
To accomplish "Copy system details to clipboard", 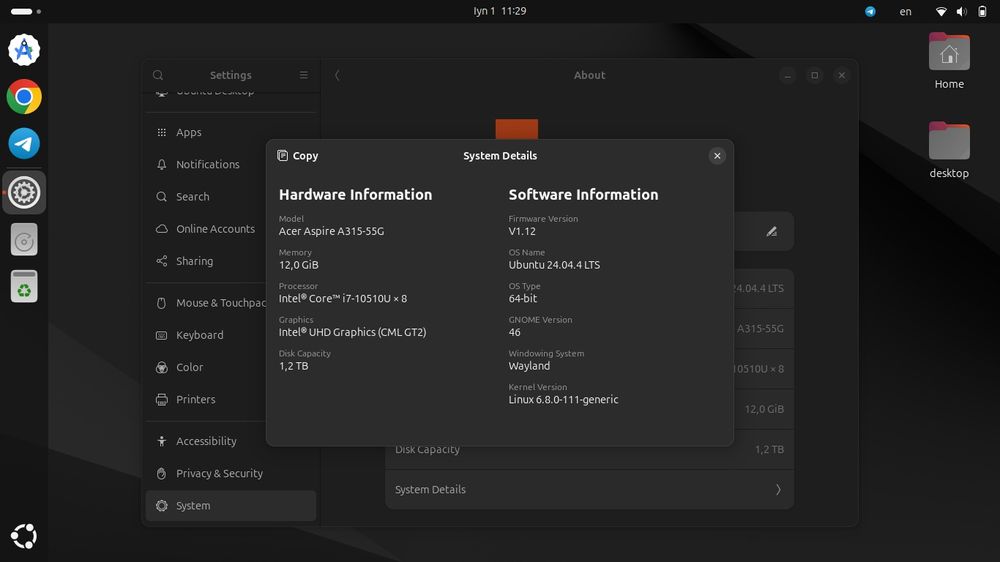I will point(297,156).
